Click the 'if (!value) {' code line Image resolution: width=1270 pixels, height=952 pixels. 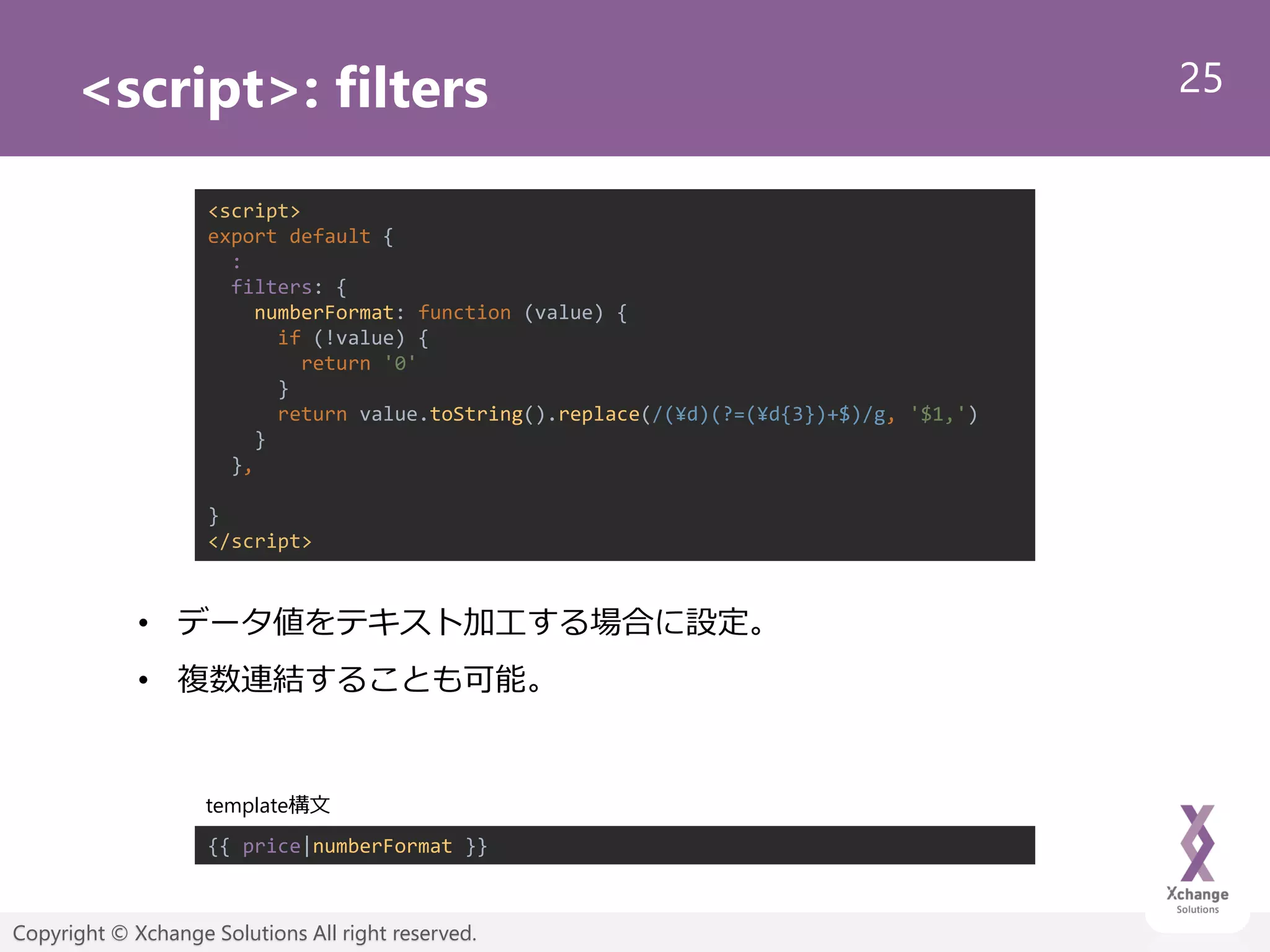click(x=353, y=338)
